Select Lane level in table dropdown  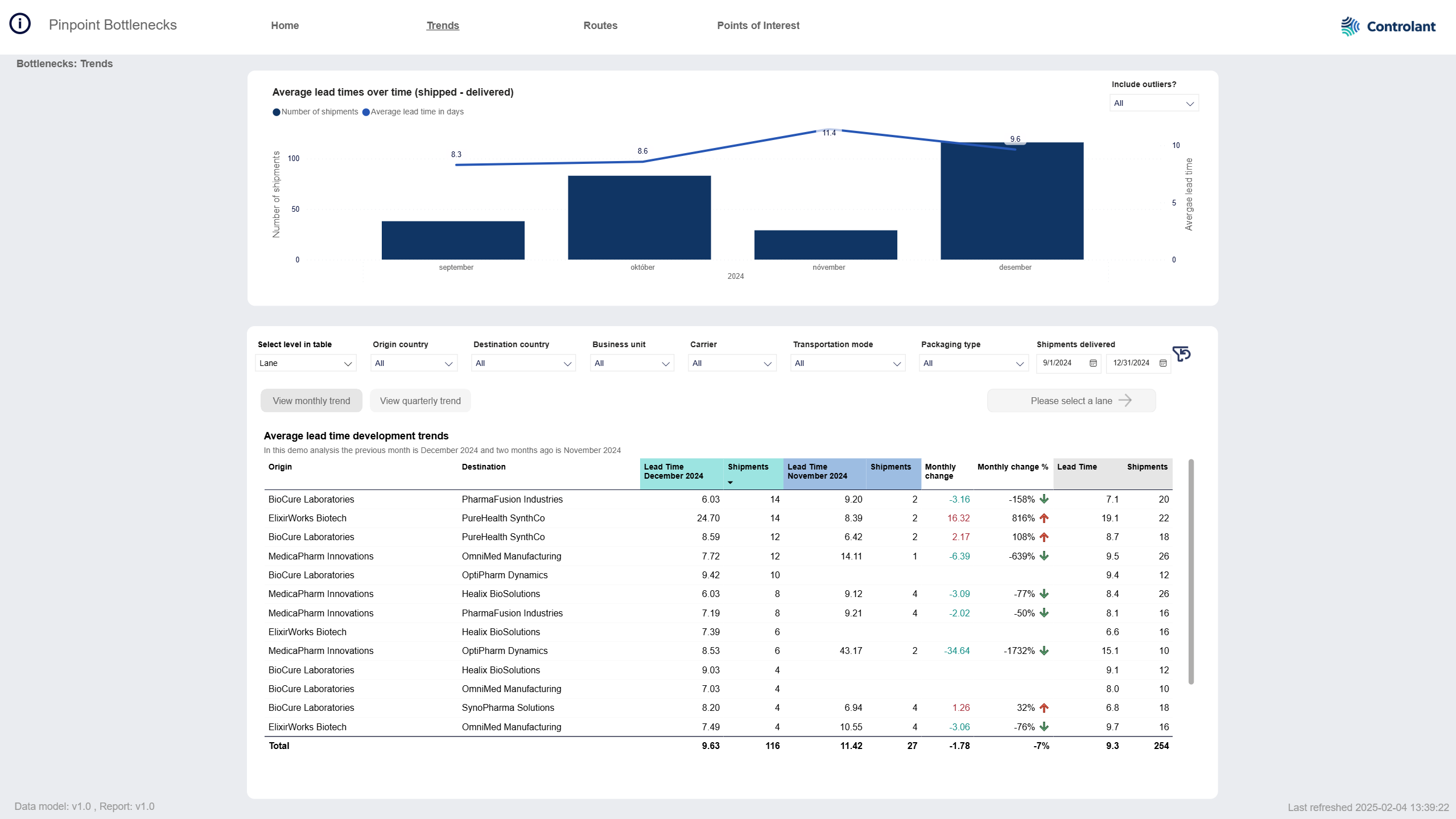click(x=304, y=363)
